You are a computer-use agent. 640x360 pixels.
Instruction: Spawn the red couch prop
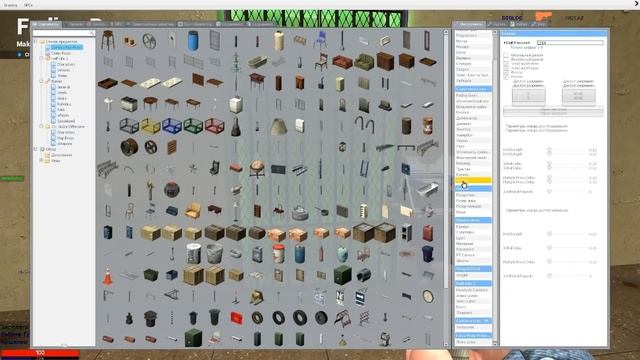click(342, 62)
